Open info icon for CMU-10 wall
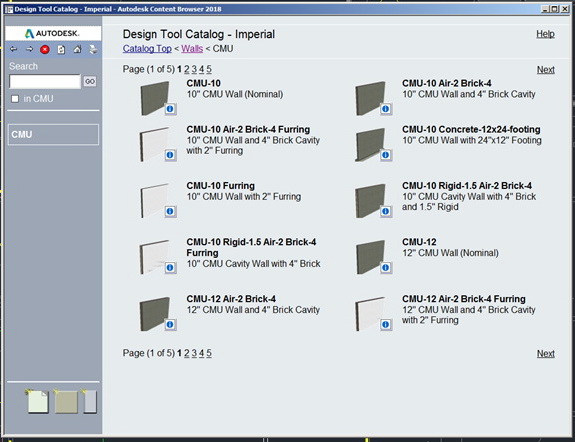Screen dimensions: 575x442 pyautogui.click(x=170, y=109)
